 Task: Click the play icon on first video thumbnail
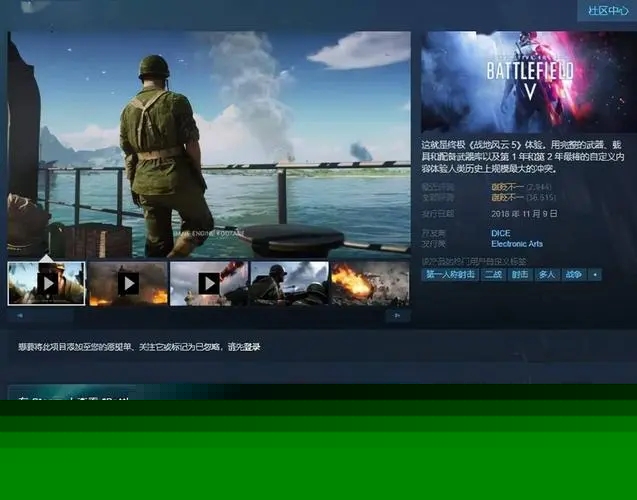[x=48, y=284]
